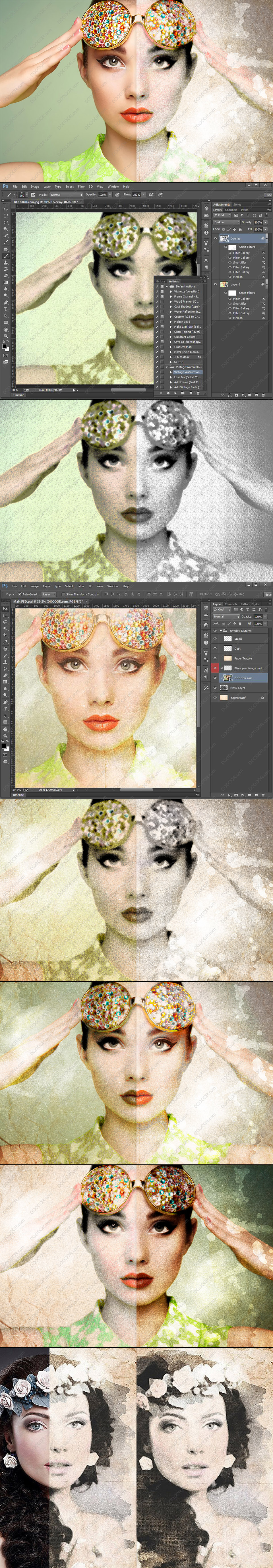Viewport: 273px width, 1568px height.
Task: Select Type tool in Main PSD.psd window toolbar
Action: (5, 708)
